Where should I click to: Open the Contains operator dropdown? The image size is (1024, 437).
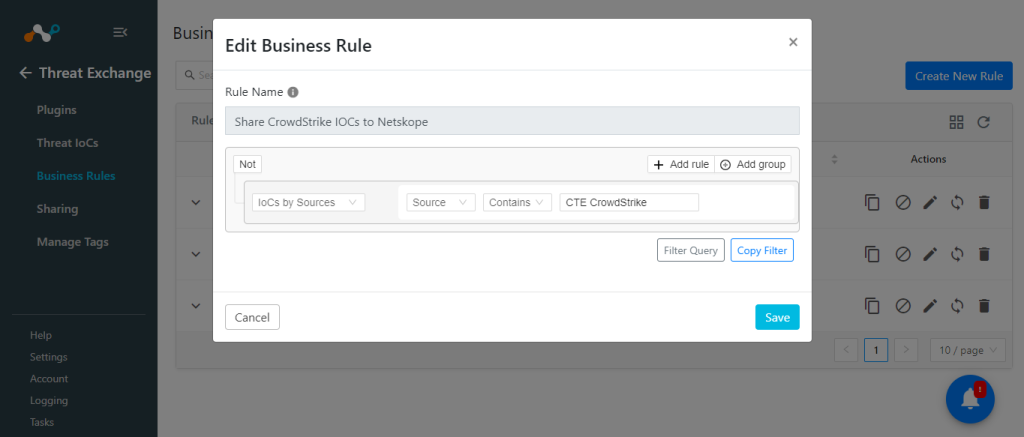(517, 202)
